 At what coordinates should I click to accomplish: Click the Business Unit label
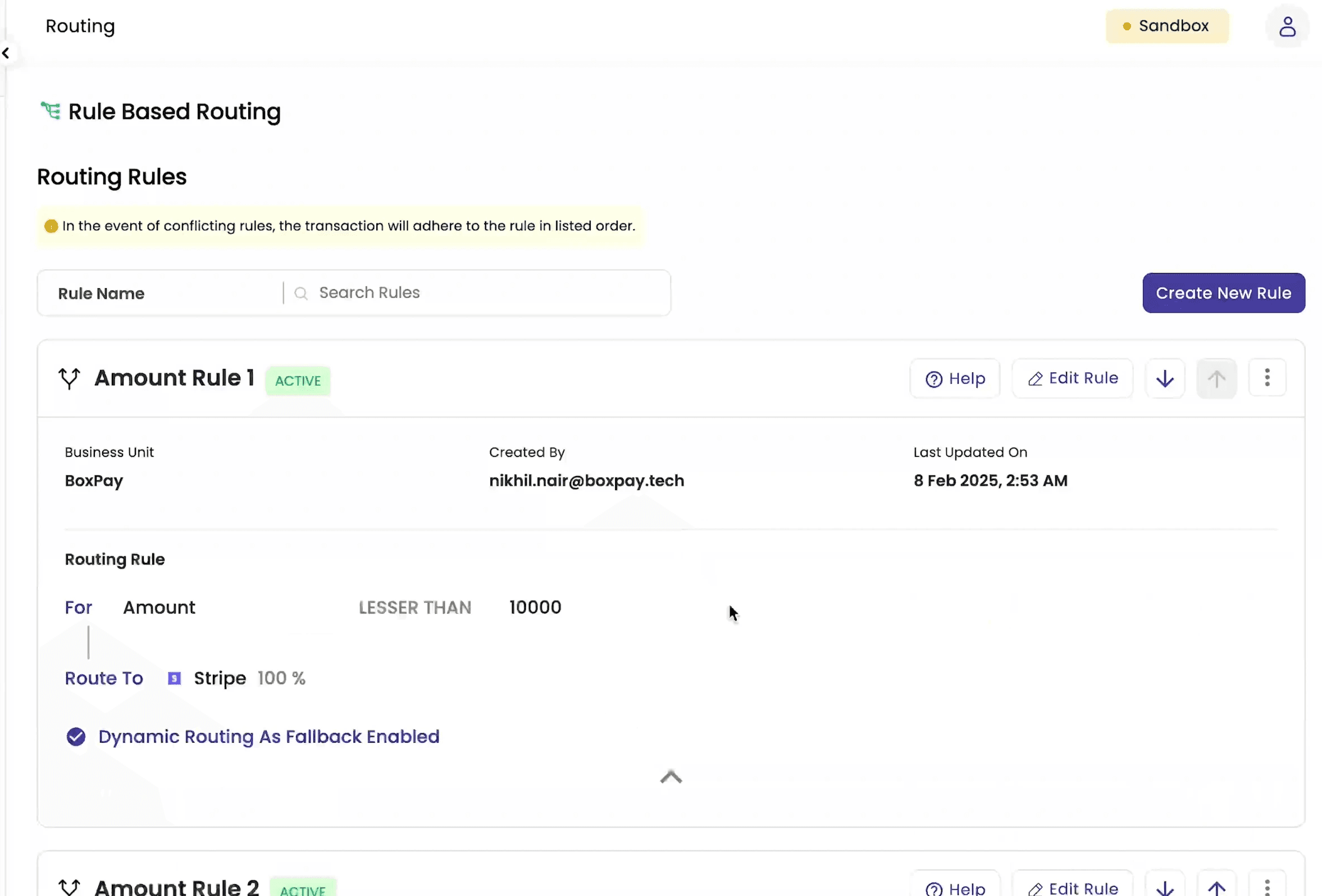click(109, 452)
